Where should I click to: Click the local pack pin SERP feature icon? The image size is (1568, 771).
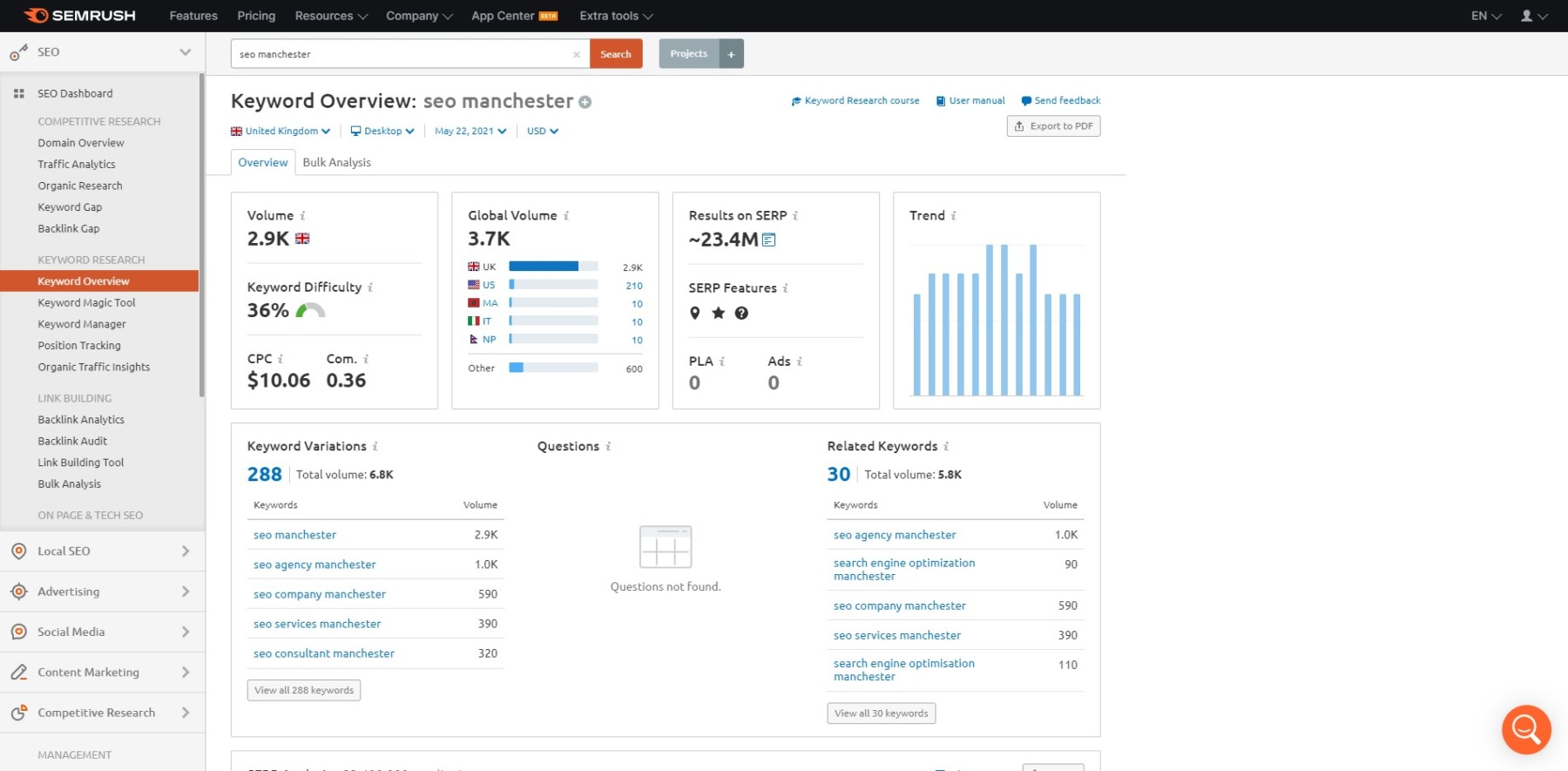point(694,313)
